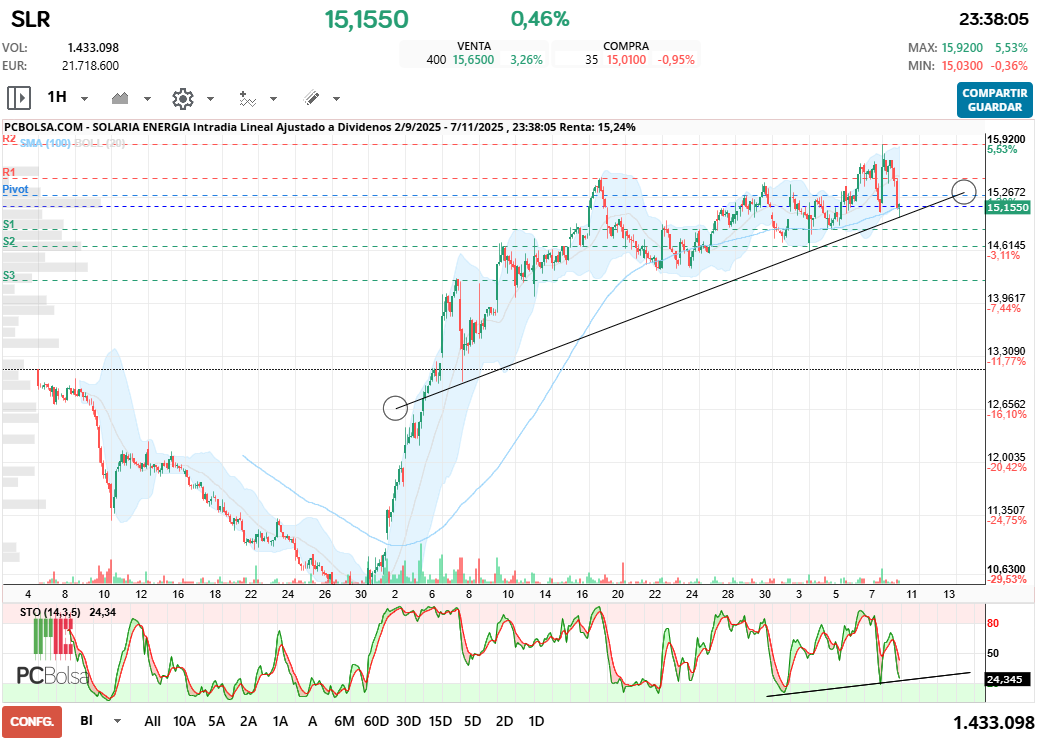Switch to the 30D time range

[408, 721]
